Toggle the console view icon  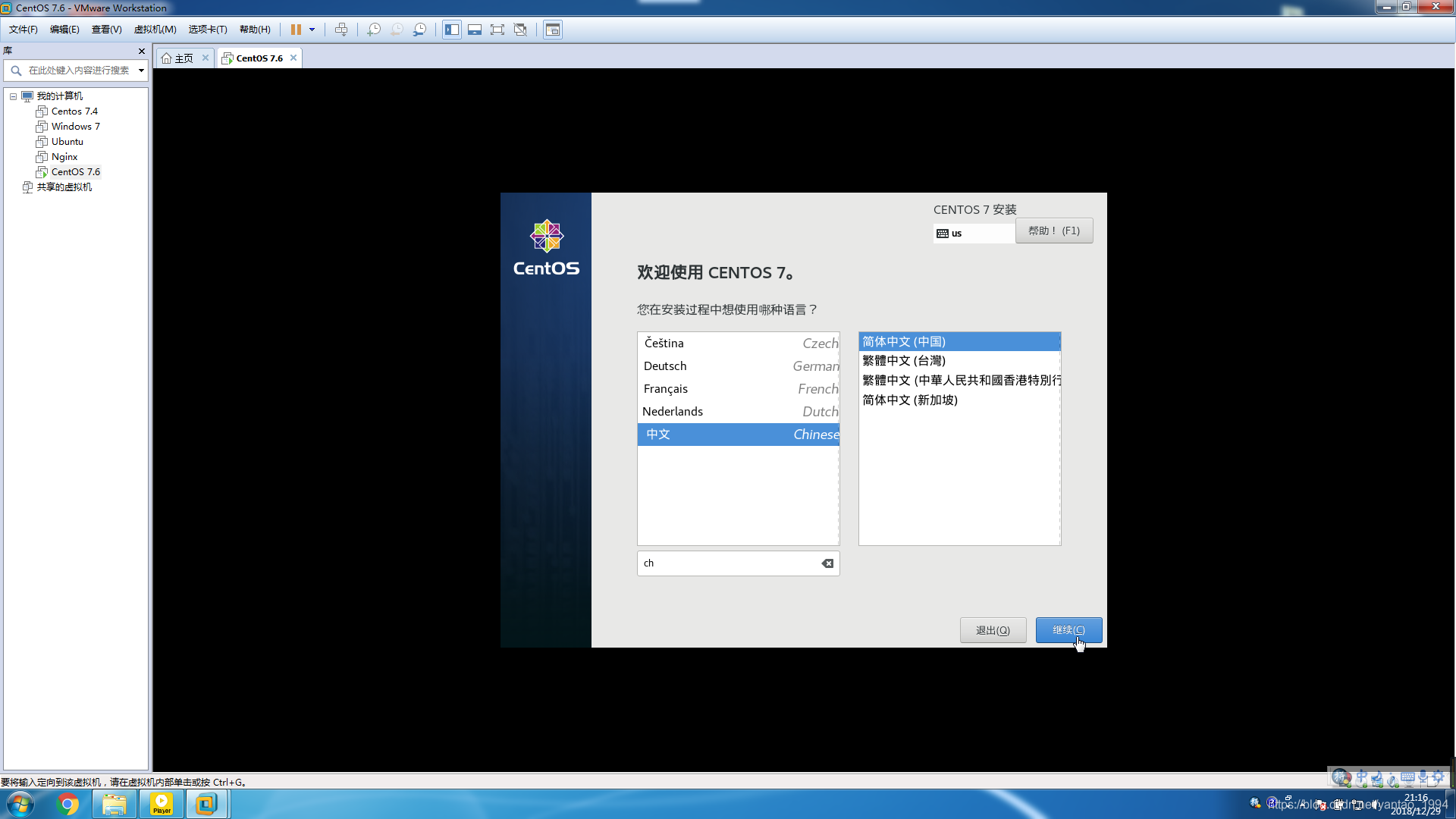(x=553, y=30)
